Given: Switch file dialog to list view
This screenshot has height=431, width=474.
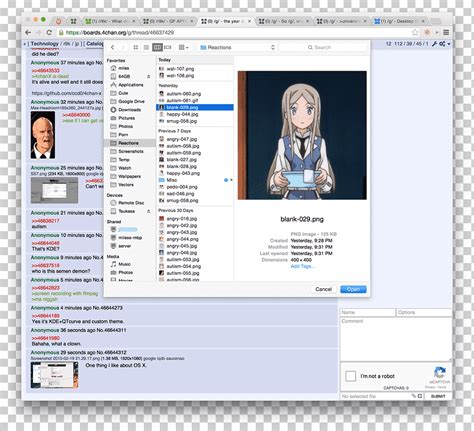Looking at the screenshot, I should click(x=146, y=47).
